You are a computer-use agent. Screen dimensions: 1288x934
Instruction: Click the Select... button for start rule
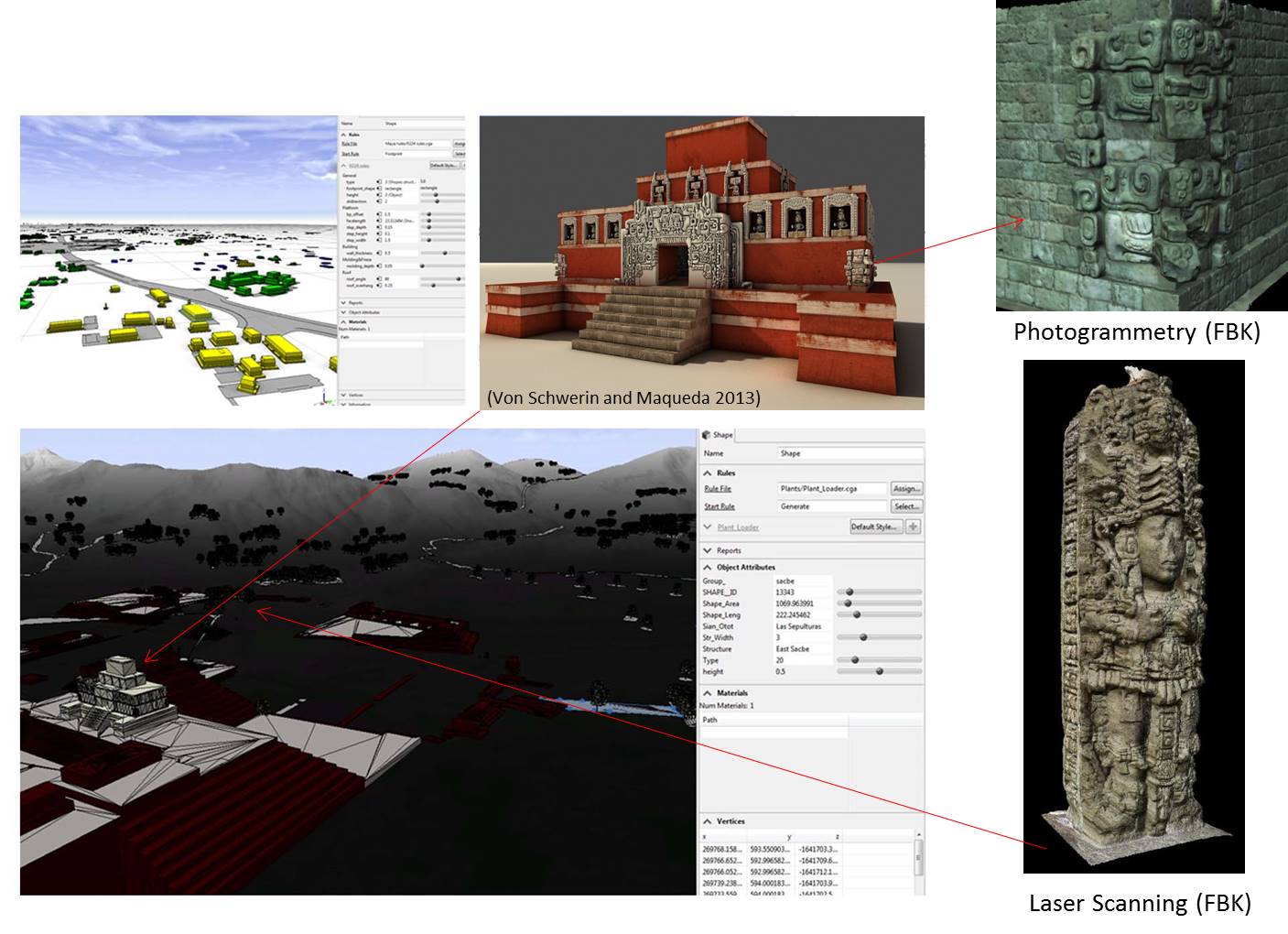[x=906, y=506]
